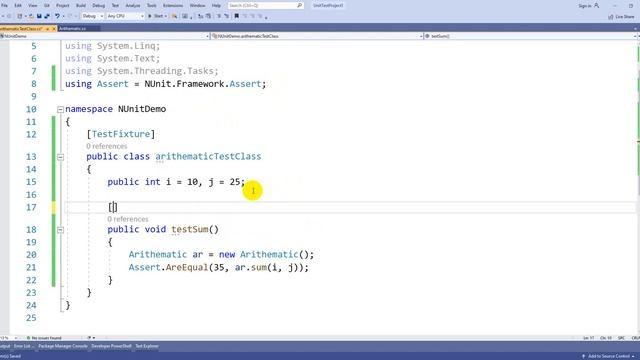Open the Start button dropdown arrow
Image resolution: width=640 pixels, height=360 pixels.
166,16
